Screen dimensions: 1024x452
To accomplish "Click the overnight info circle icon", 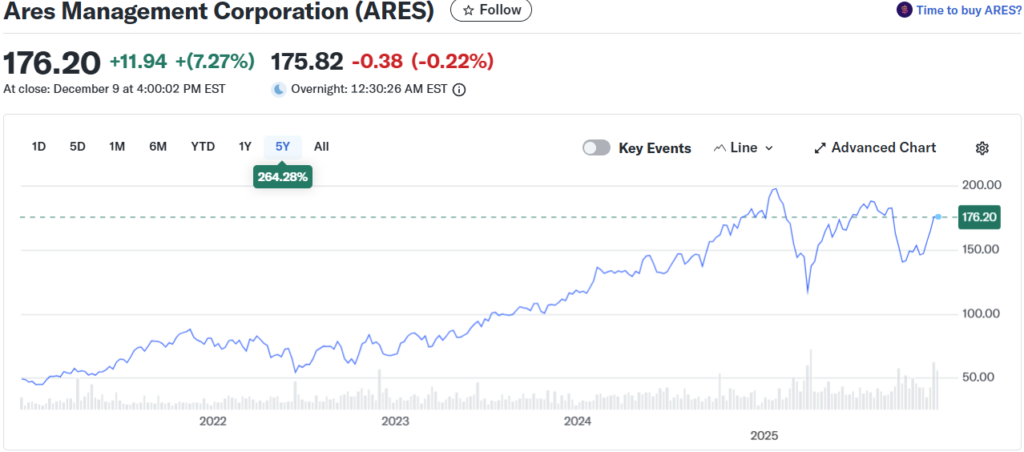I will [x=459, y=89].
